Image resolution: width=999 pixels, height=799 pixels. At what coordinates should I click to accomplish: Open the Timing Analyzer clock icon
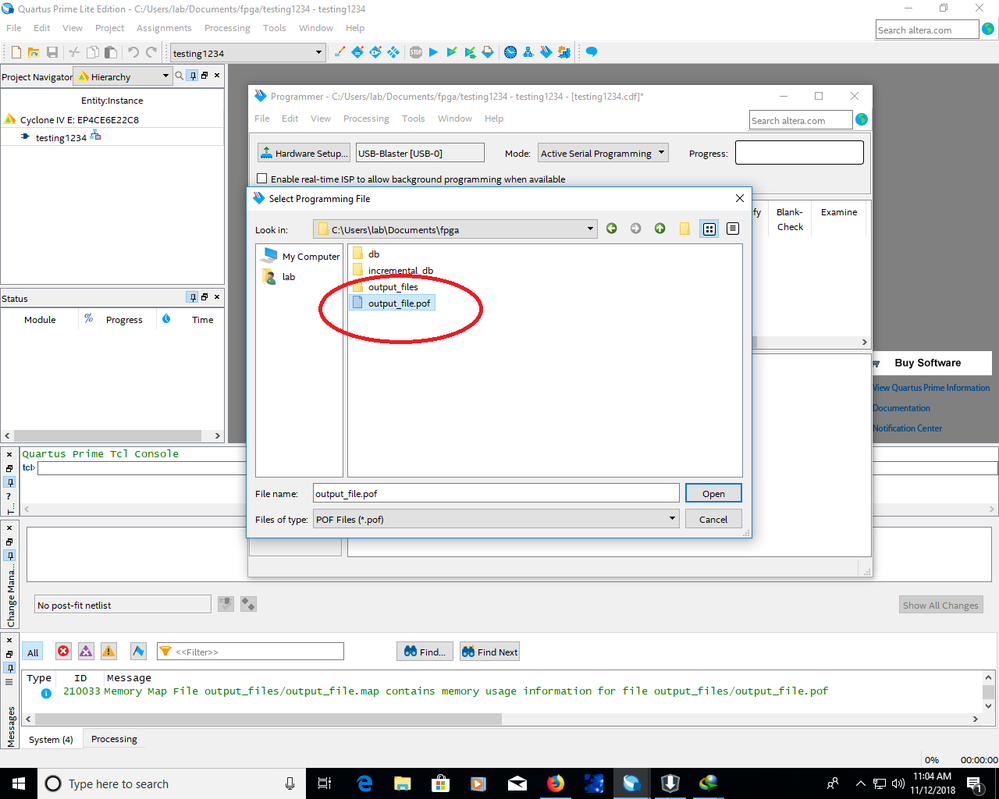(x=510, y=52)
